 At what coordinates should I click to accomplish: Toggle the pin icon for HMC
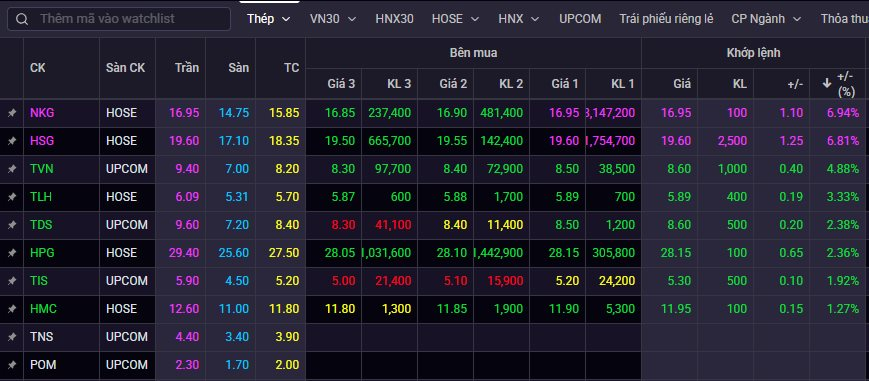tap(12, 309)
